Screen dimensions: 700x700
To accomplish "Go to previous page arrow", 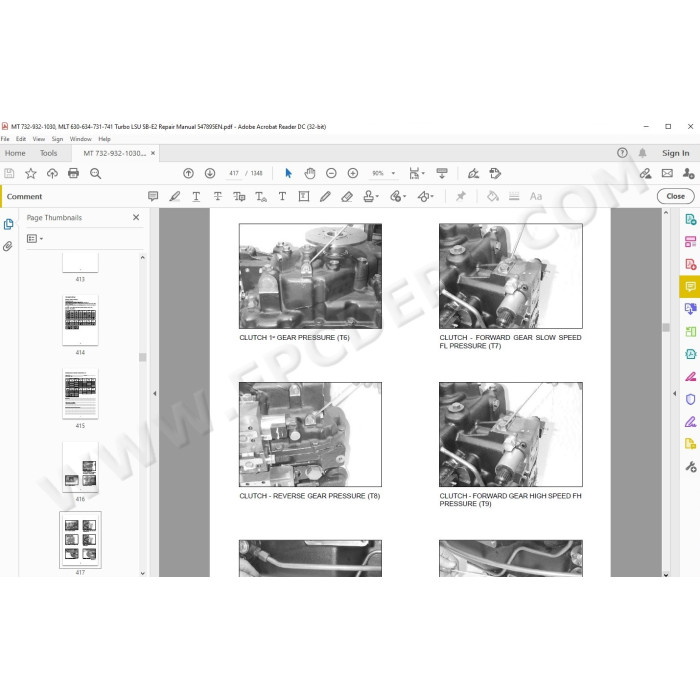I will (x=188, y=173).
